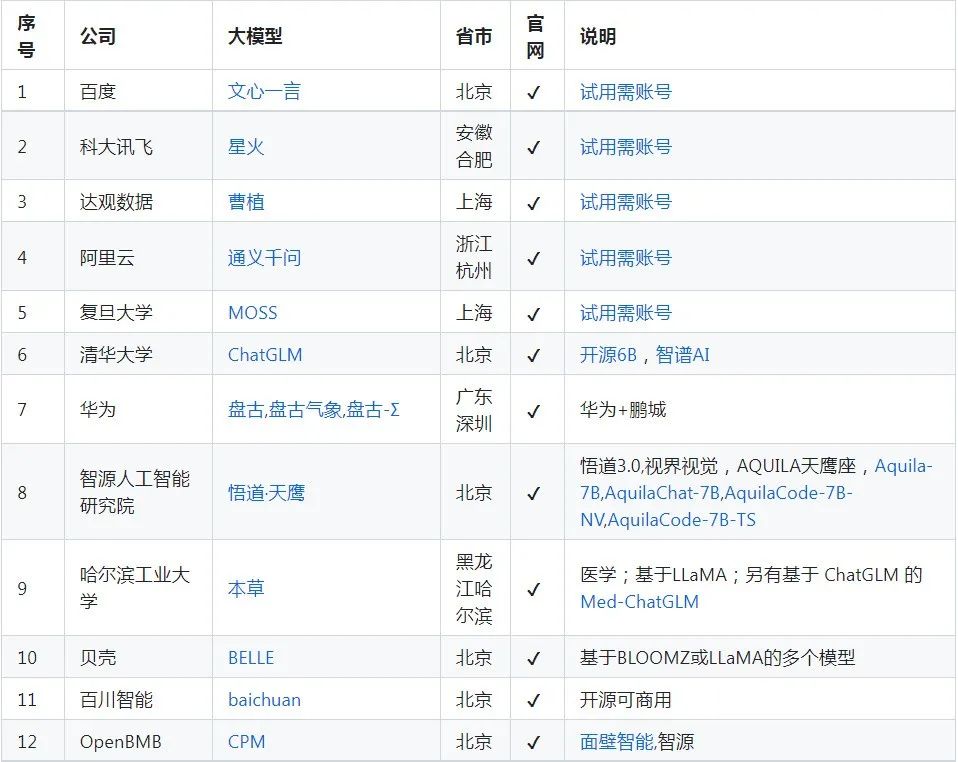This screenshot has width=958, height=762.
Task: Click the 开源可商用 description text
Action: 626,700
